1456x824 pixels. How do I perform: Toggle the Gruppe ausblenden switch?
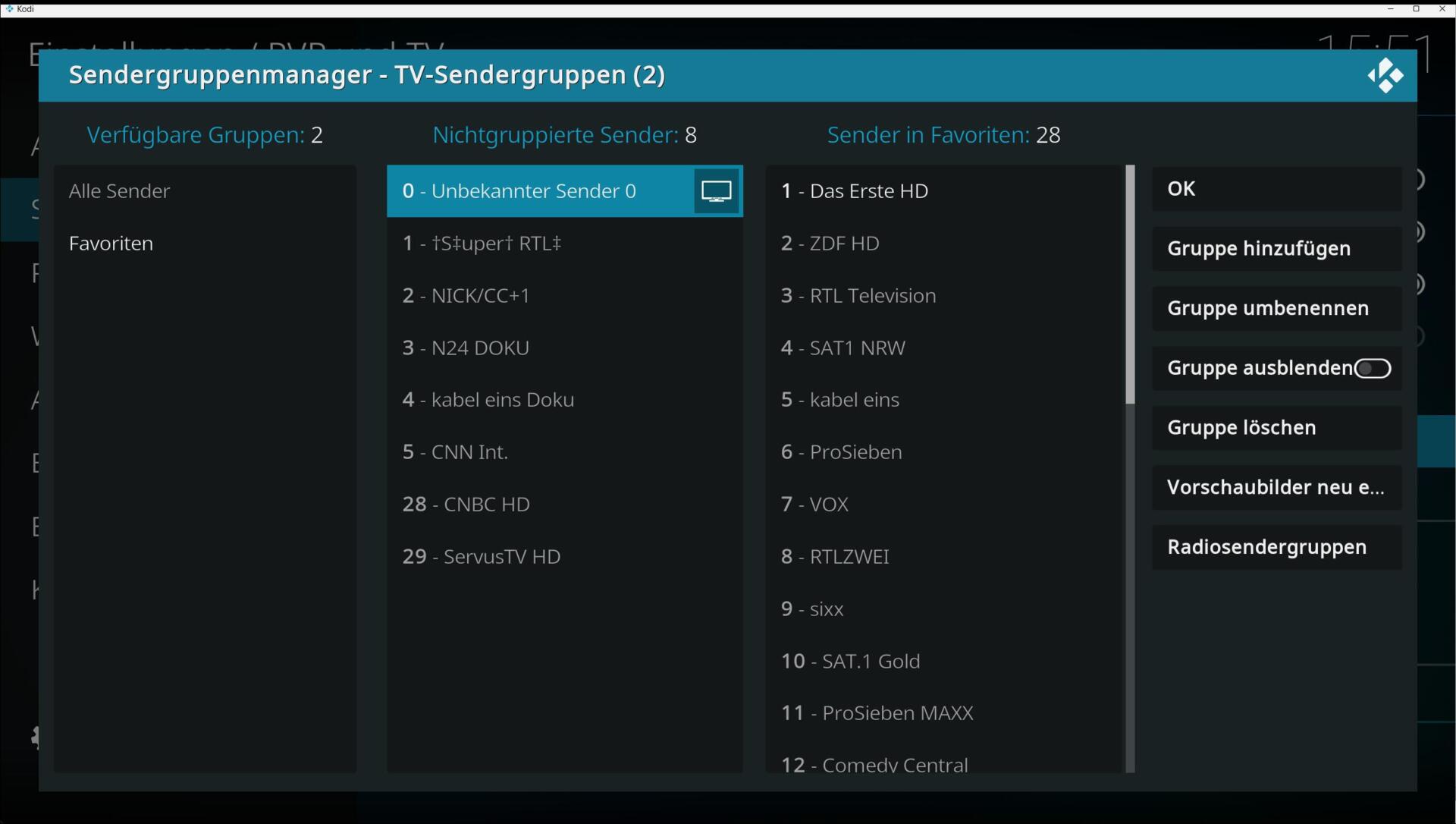pos(1373,369)
